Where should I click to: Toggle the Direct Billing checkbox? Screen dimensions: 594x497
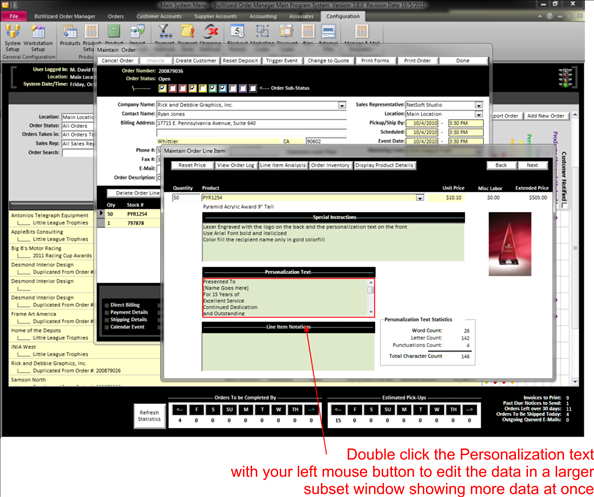pyautogui.click(x=107, y=305)
